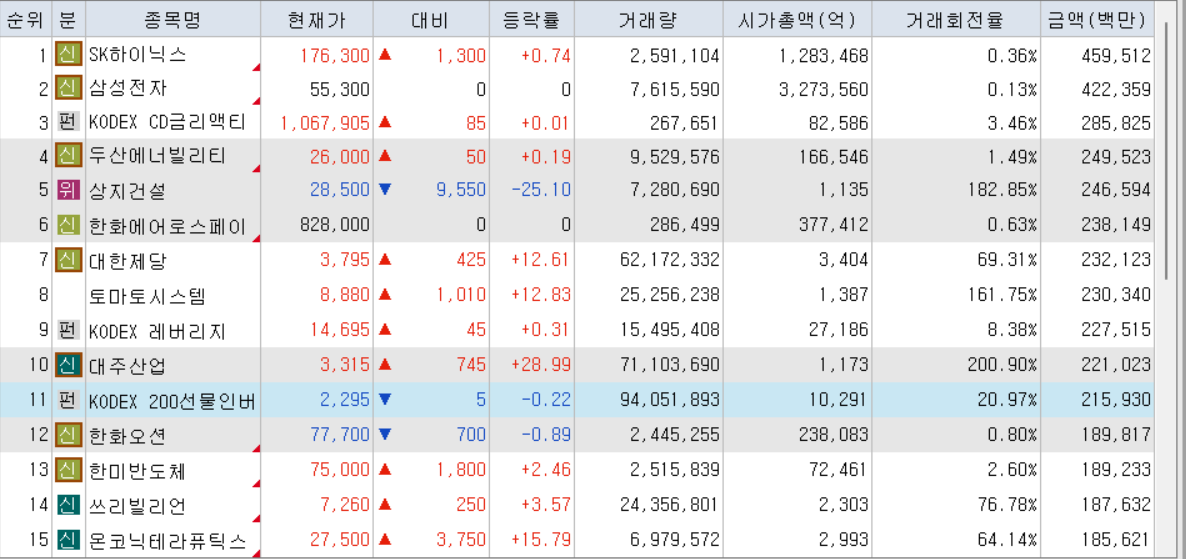The height and width of the screenshot is (559, 1186).
Task: Click the 신 badge beside 온코닉테라퓨틱스
Action: 69,540
